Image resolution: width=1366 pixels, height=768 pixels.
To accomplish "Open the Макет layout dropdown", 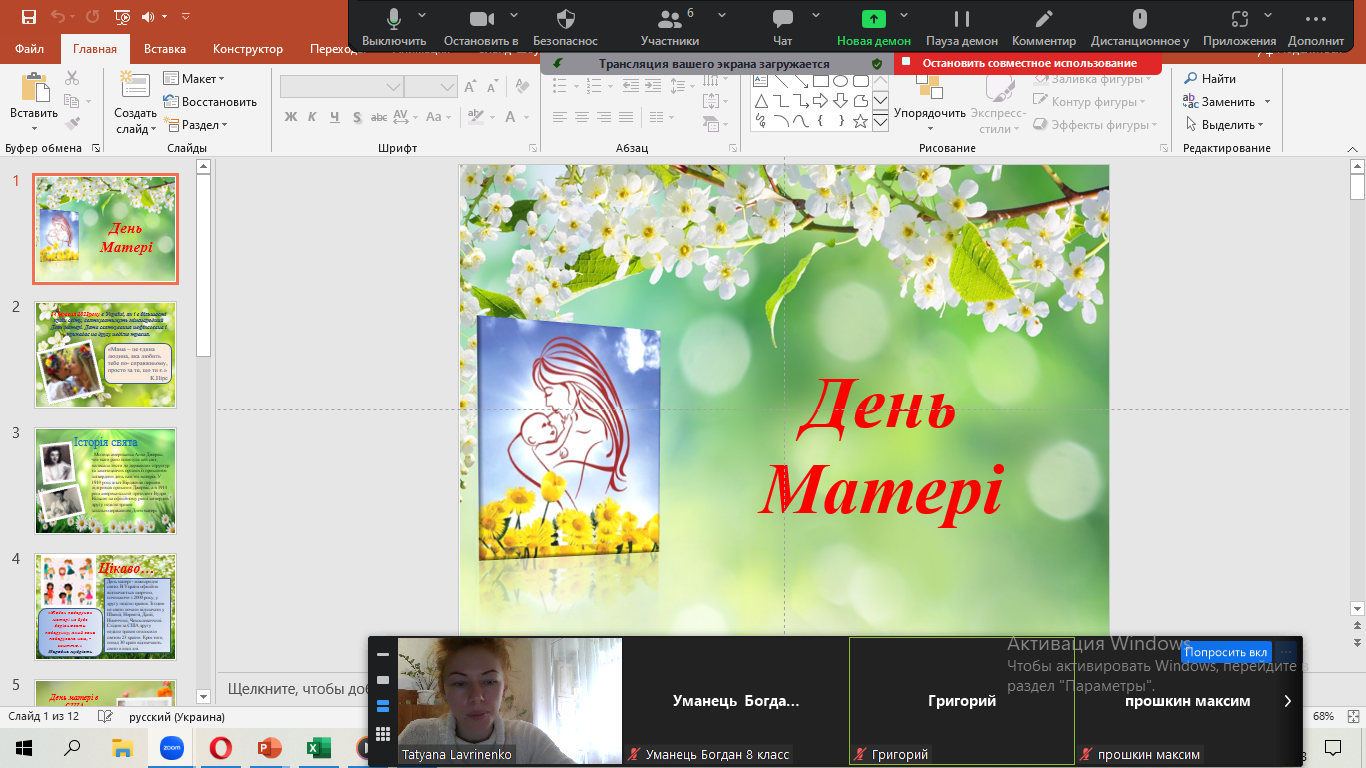I will 194,78.
